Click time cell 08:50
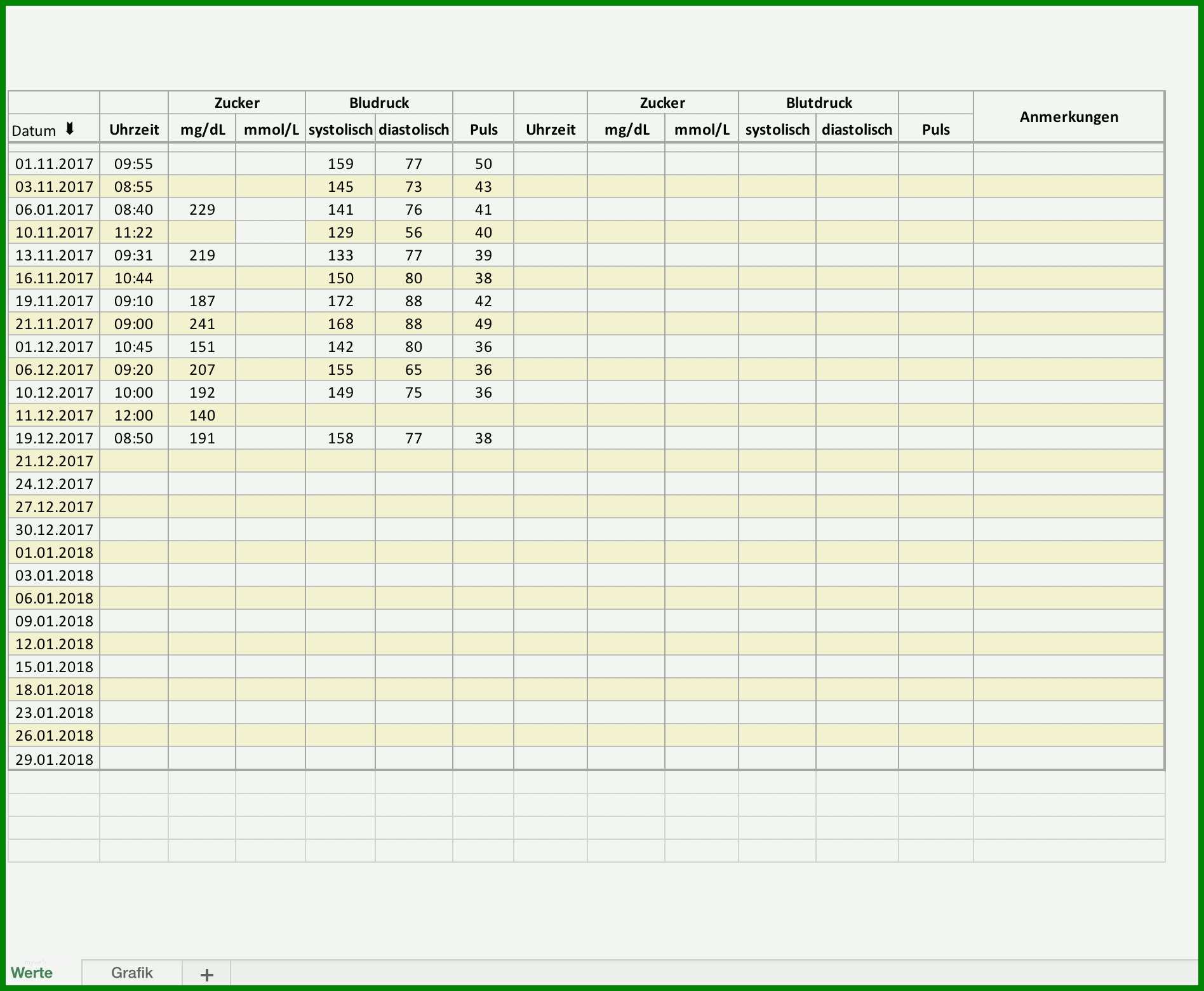 (x=134, y=438)
